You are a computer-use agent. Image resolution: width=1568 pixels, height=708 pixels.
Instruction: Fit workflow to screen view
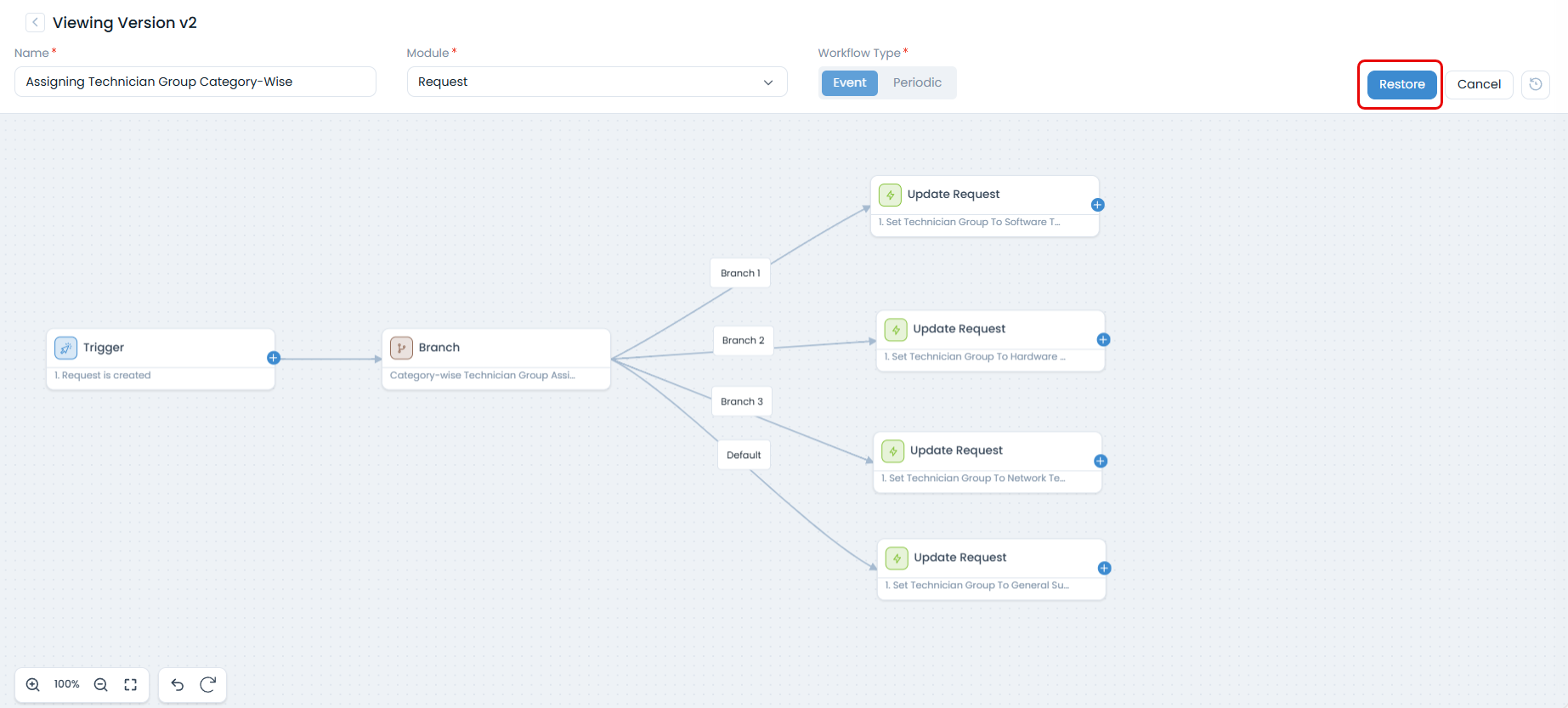coord(131,685)
